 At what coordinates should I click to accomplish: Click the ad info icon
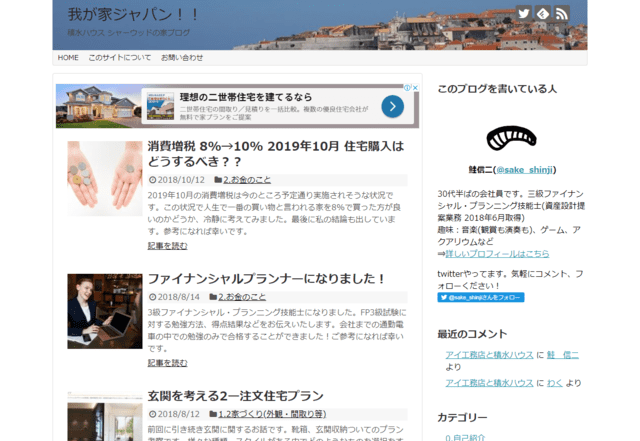pos(407,88)
